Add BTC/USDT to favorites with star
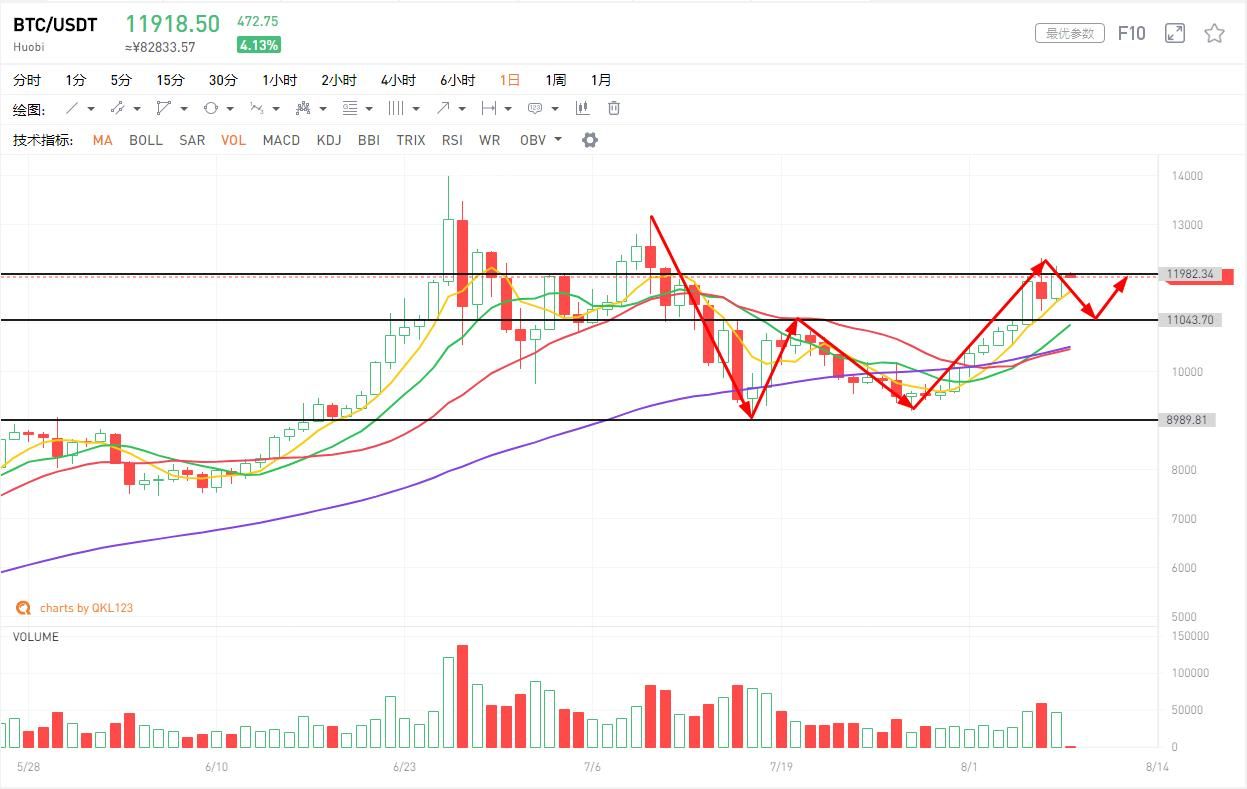Image resolution: width=1247 pixels, height=789 pixels. tap(1214, 33)
